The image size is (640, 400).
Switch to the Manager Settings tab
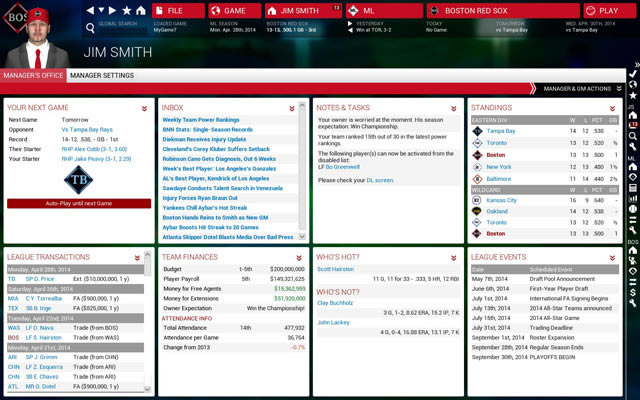[x=104, y=76]
